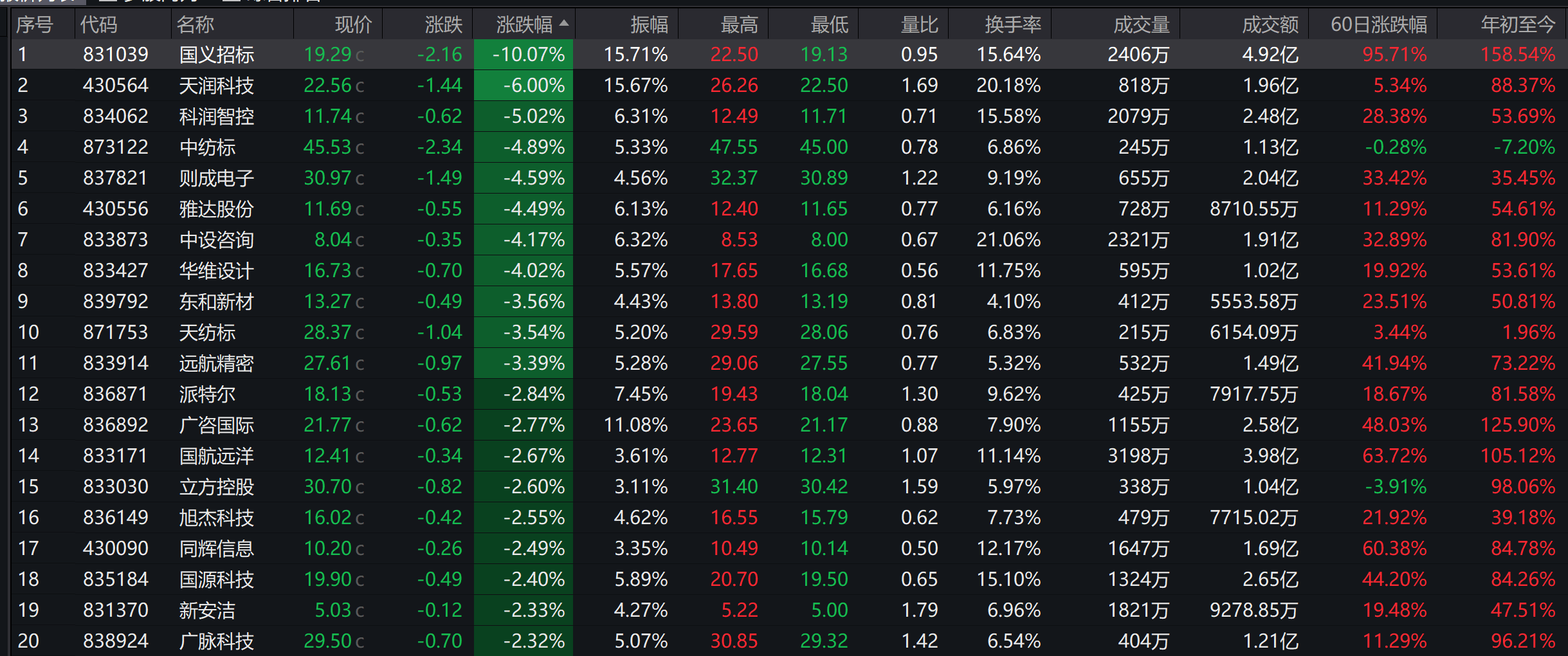Screen dimensions: 1568x656
Task: Click the 成交量 column header
Action: tap(1141, 24)
